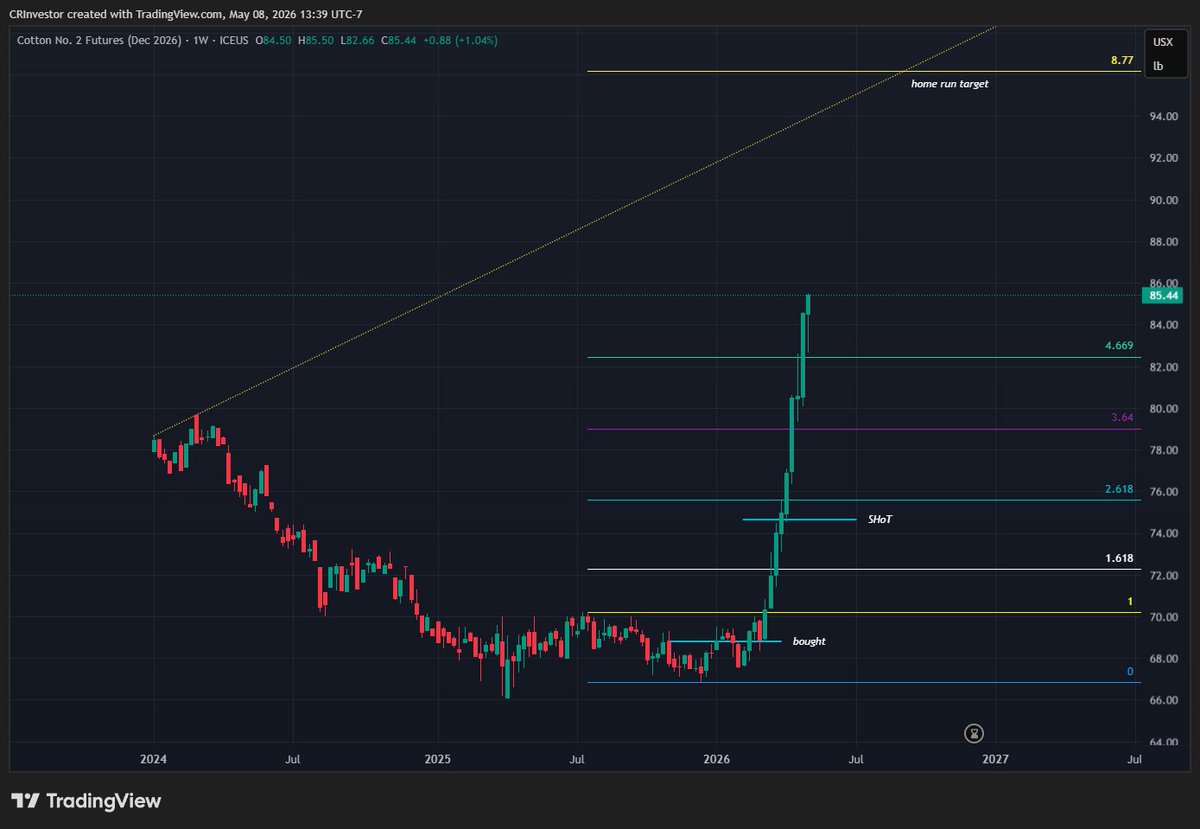Click the 'home run target' annotation text

(x=949, y=85)
